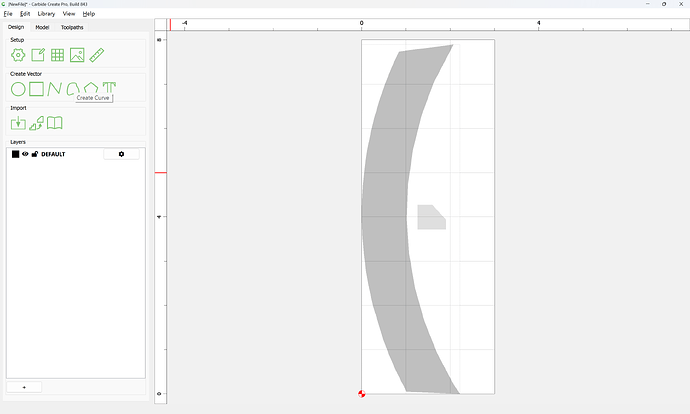Click the DEFAULT layer black color swatch
This screenshot has width=690, height=414.
[x=15, y=154]
